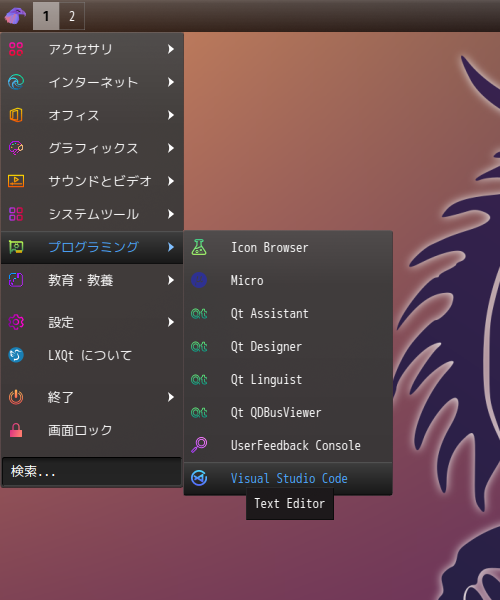500x600 pixels.
Task: Click the Visual Studio Code icon
Action: coord(199,478)
